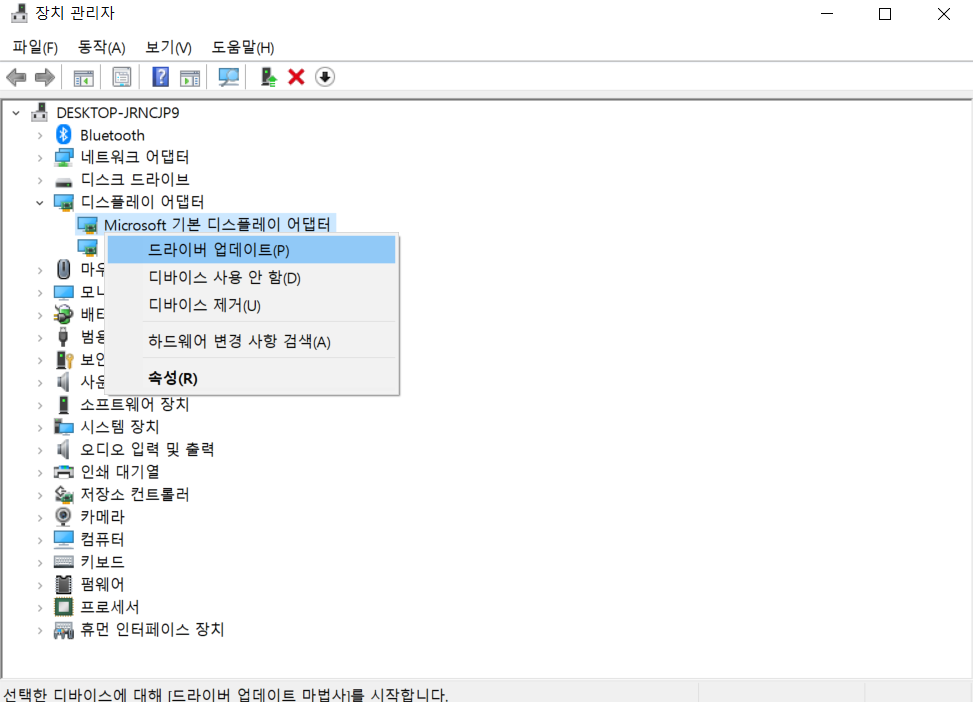Screen dimensions: 973x702
Task: Expand the 펌웨어 category
Action: [x=40, y=585]
